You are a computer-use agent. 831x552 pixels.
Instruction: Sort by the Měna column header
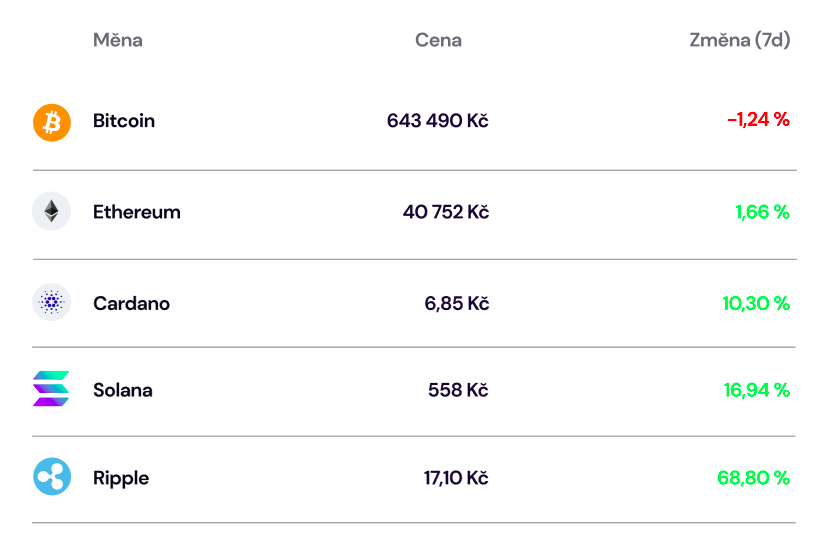click(x=118, y=40)
